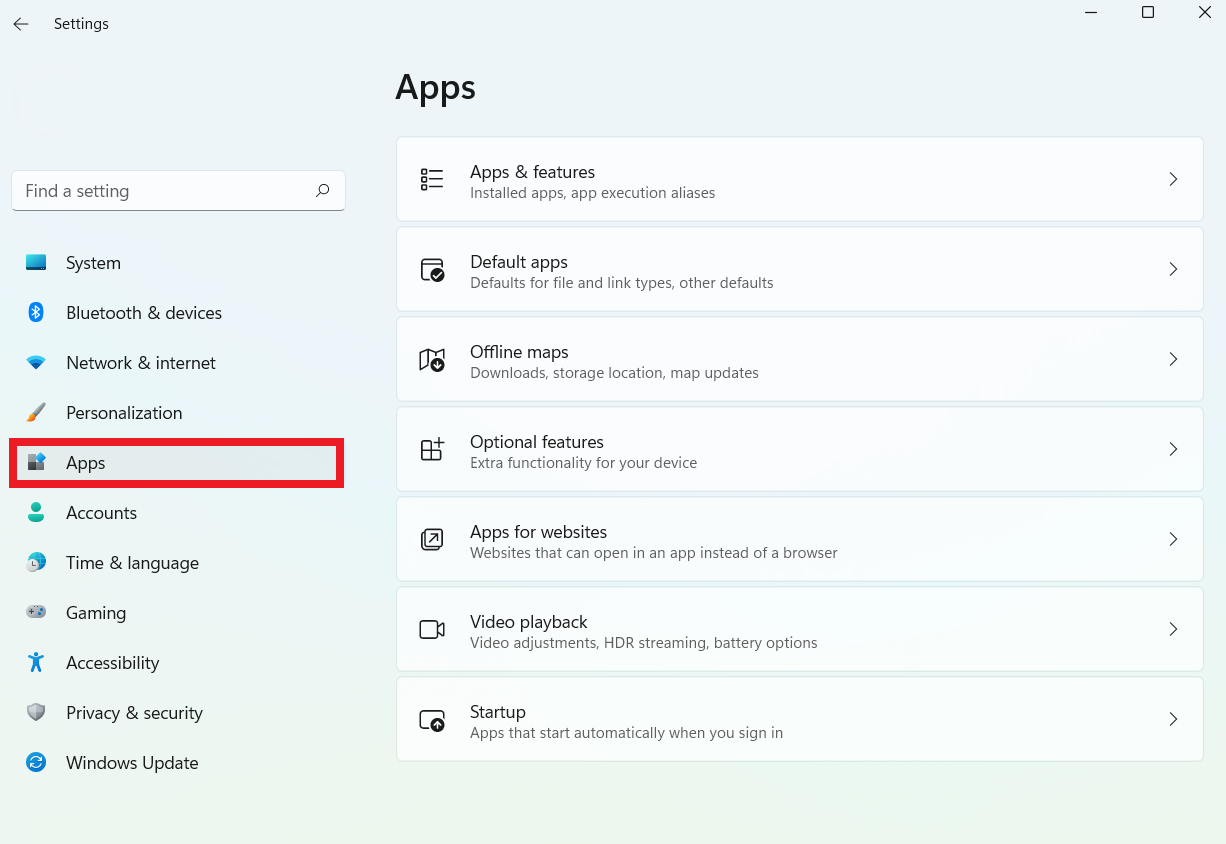Screen dimensions: 1226x844
Task: Go to Windows Update
Action: 178,763
